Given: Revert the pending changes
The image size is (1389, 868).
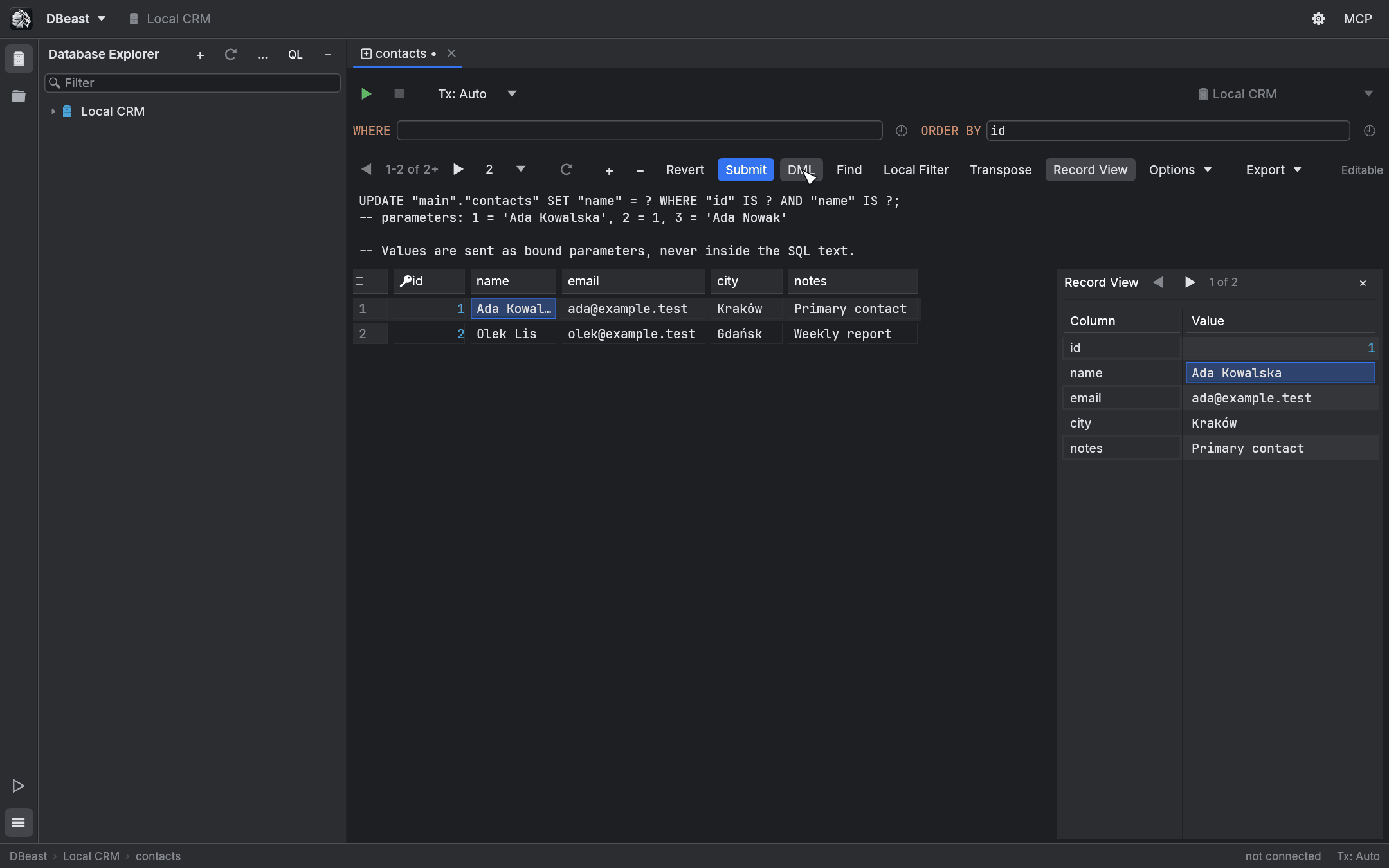Looking at the screenshot, I should click(685, 170).
